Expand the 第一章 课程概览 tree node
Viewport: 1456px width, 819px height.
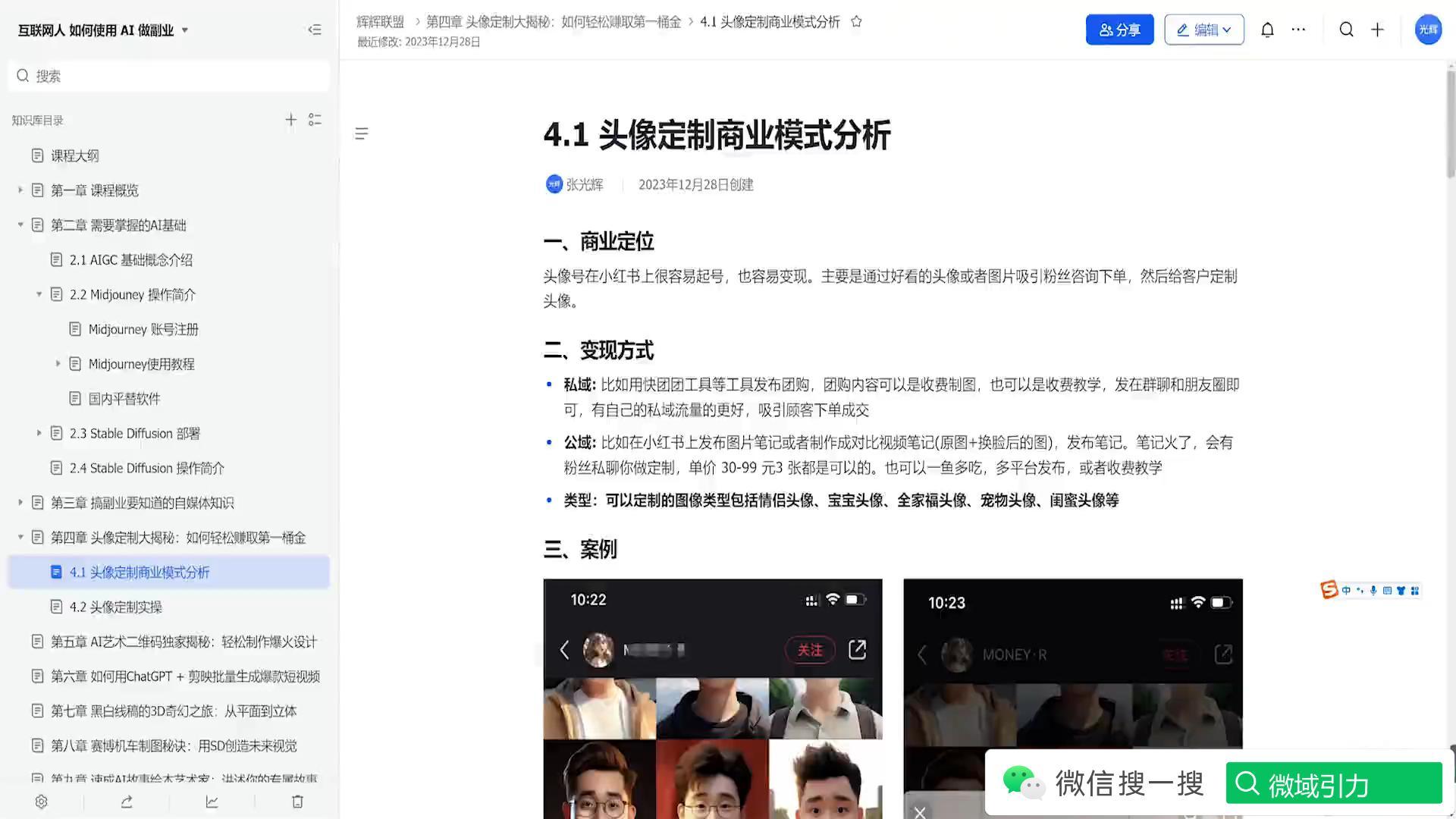pyautogui.click(x=20, y=190)
